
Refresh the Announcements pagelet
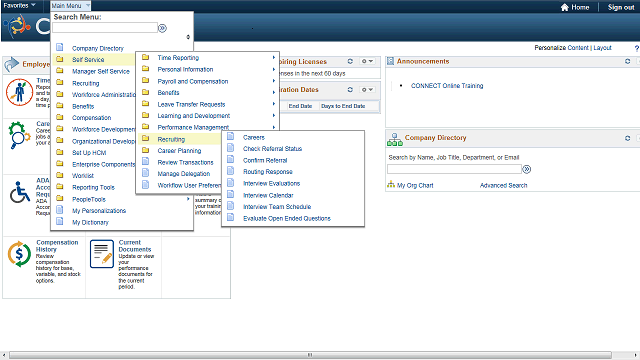627,61
